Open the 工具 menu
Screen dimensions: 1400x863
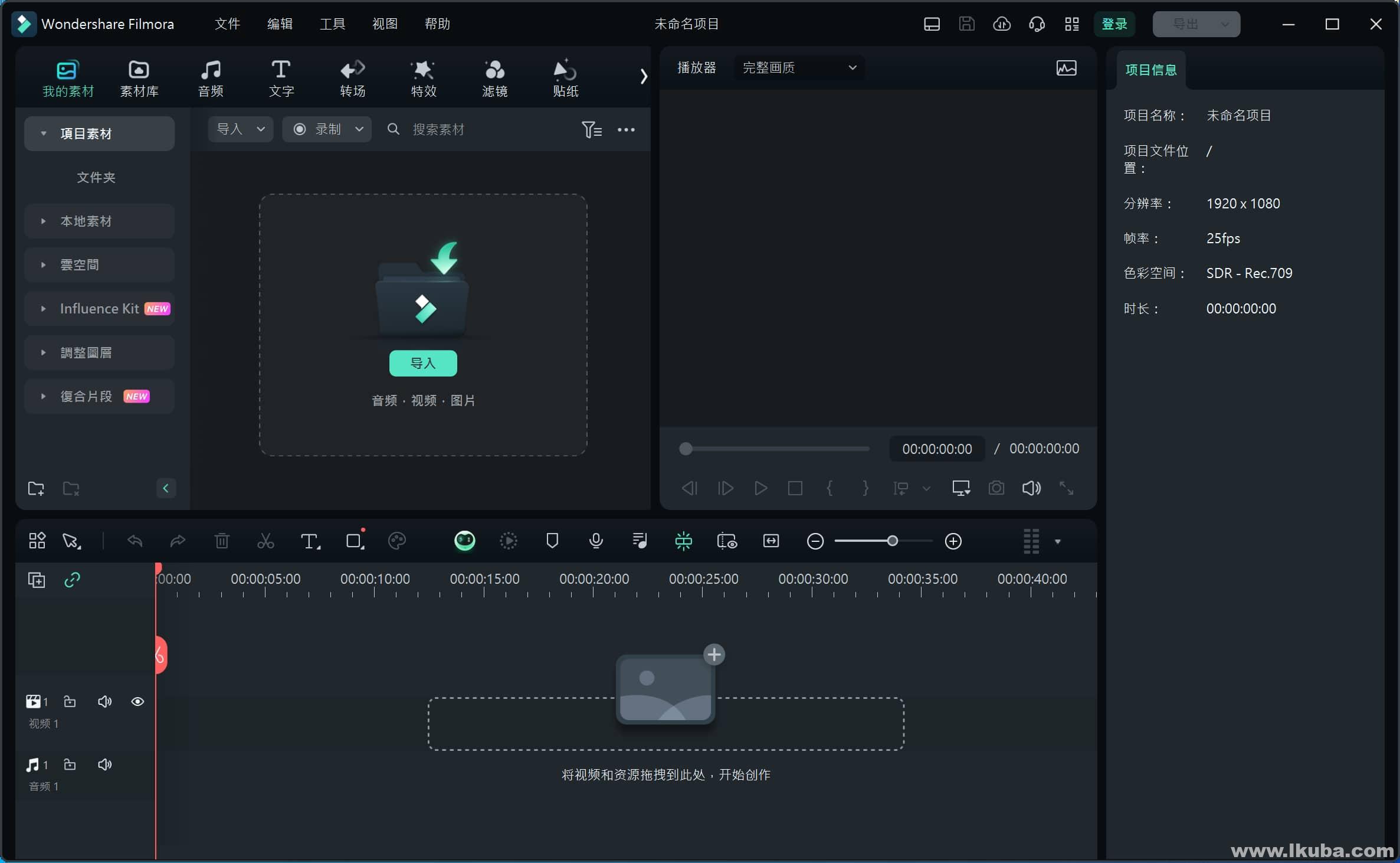pos(332,24)
